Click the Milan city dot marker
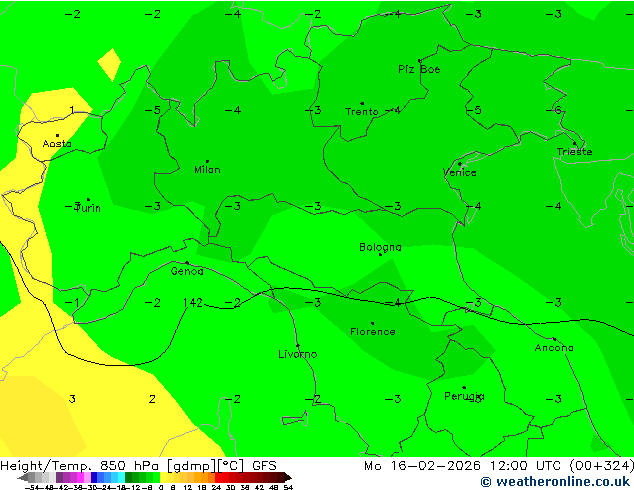Viewport: 634px width, 490px height. click(207, 161)
